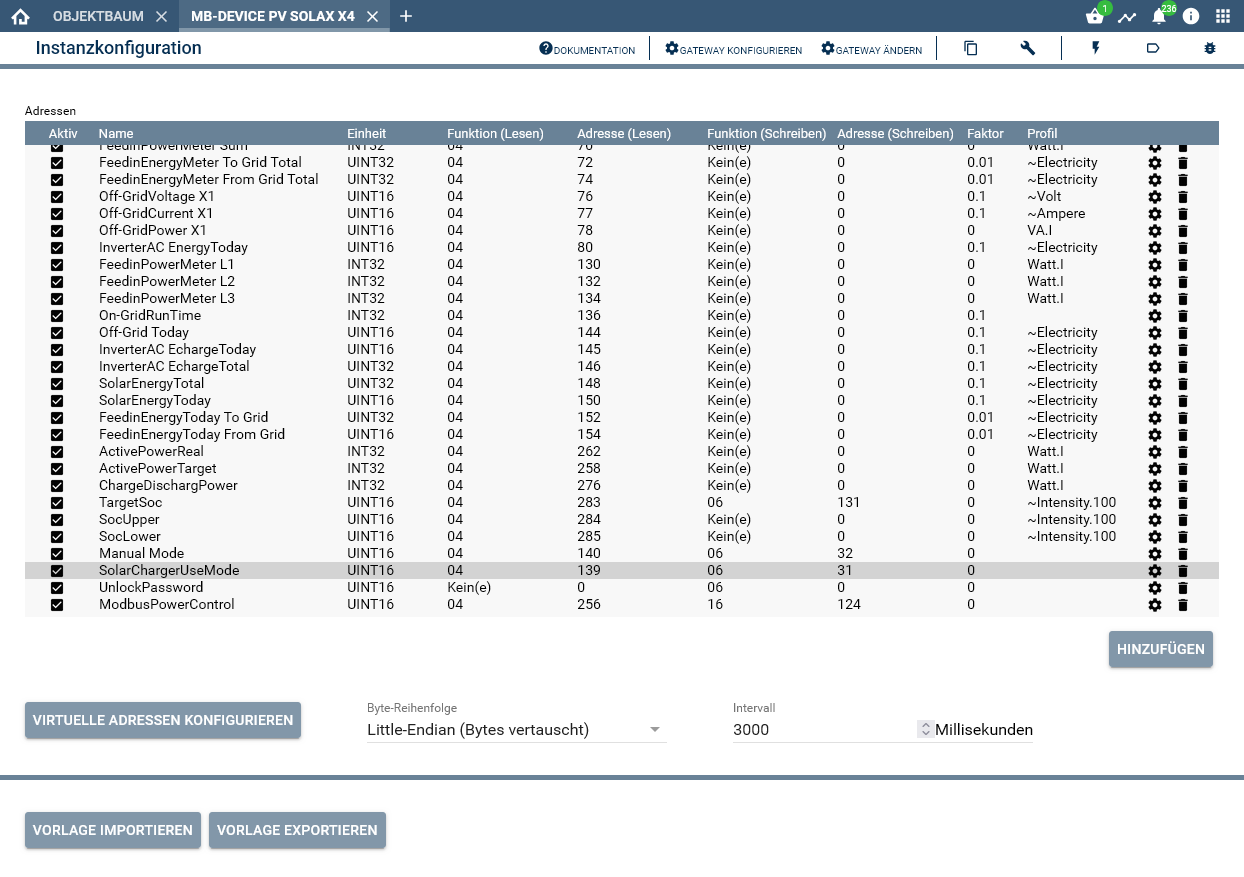Click the lightning bolt icon in toolbar
This screenshot has height=877, width=1244.
1096,48
